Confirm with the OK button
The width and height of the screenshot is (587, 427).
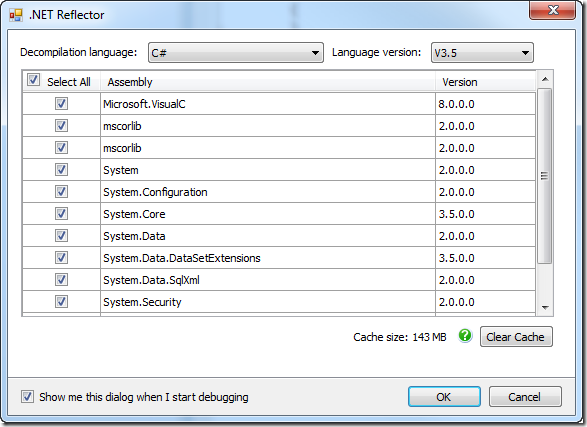[444, 397]
